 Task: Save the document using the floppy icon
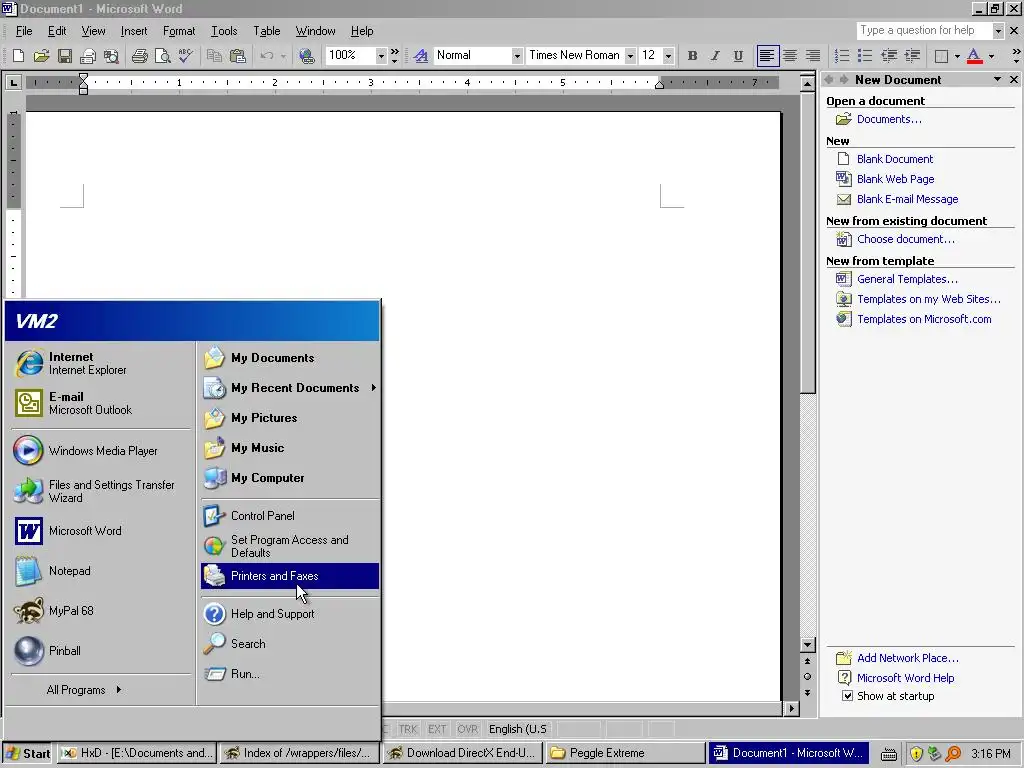[x=65, y=56]
